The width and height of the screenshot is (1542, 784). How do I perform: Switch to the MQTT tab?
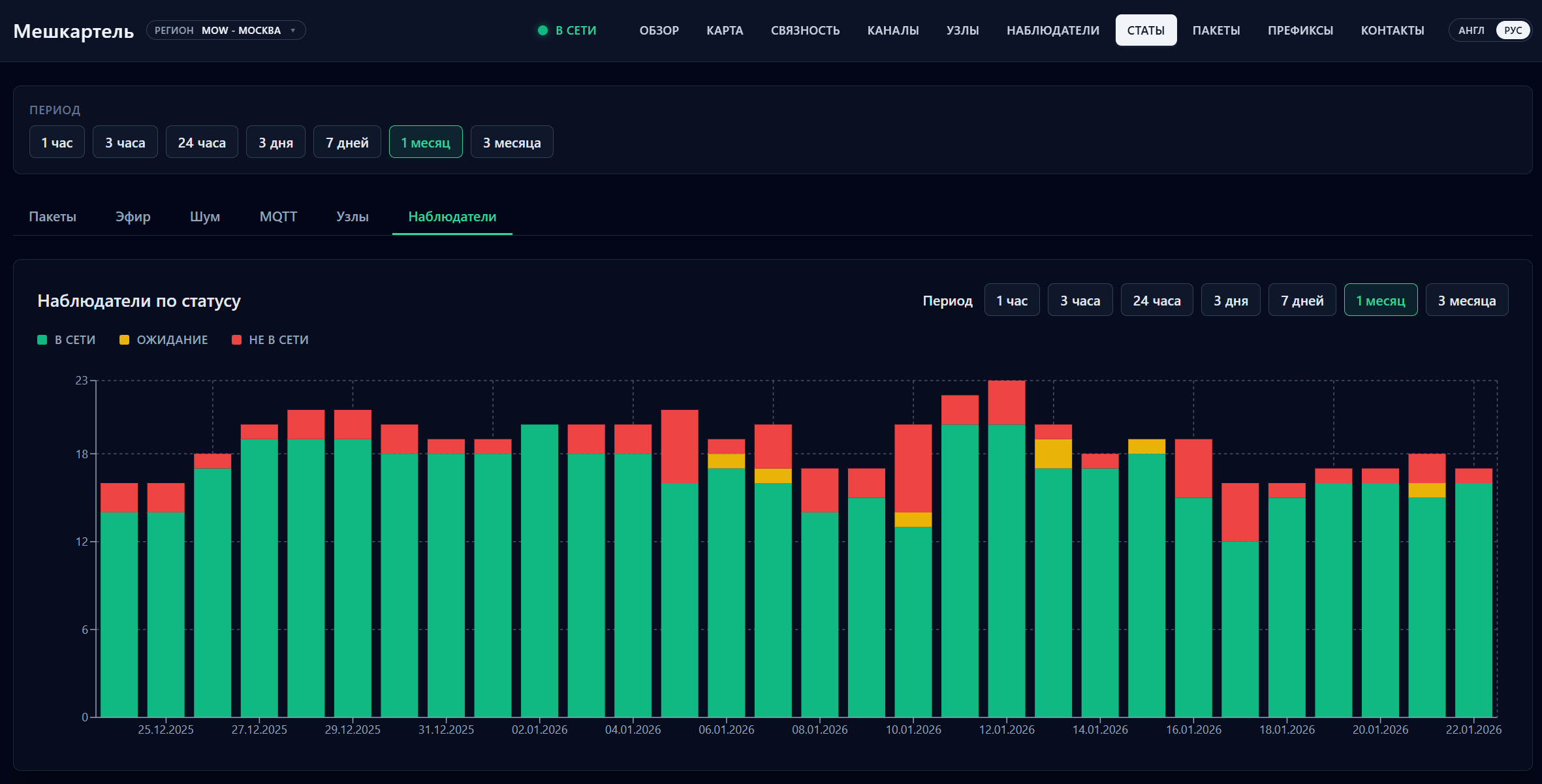click(x=278, y=217)
